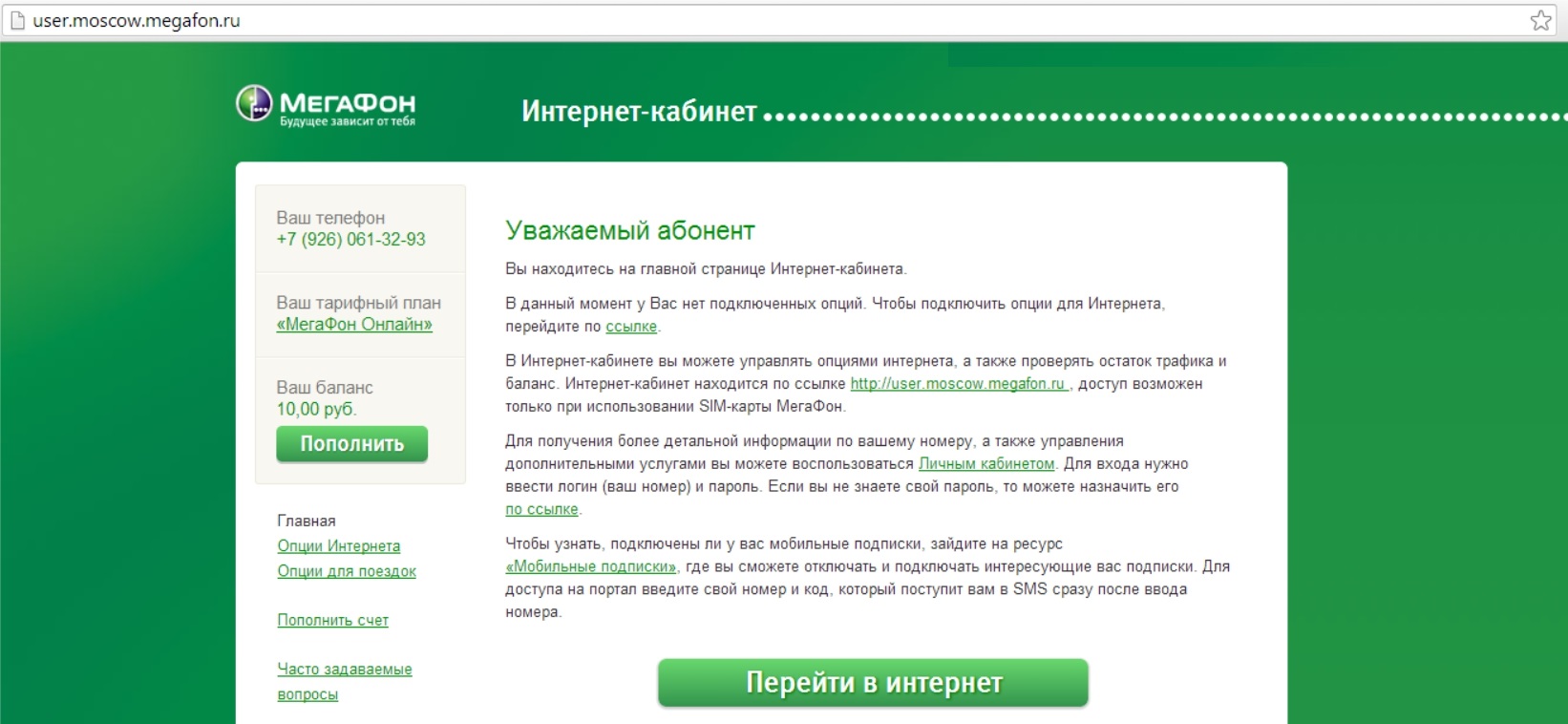Image resolution: width=1568 pixels, height=724 pixels.
Task: Open Пополнить счет in the sidebar menu
Action: (333, 621)
